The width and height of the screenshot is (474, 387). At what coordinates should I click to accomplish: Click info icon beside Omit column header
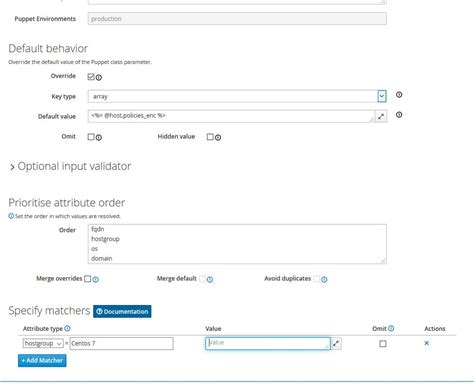391,328
